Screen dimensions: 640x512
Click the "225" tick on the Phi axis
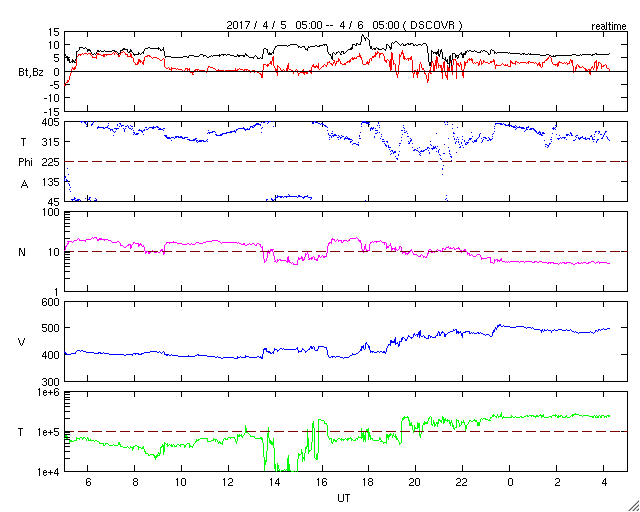tap(51, 162)
